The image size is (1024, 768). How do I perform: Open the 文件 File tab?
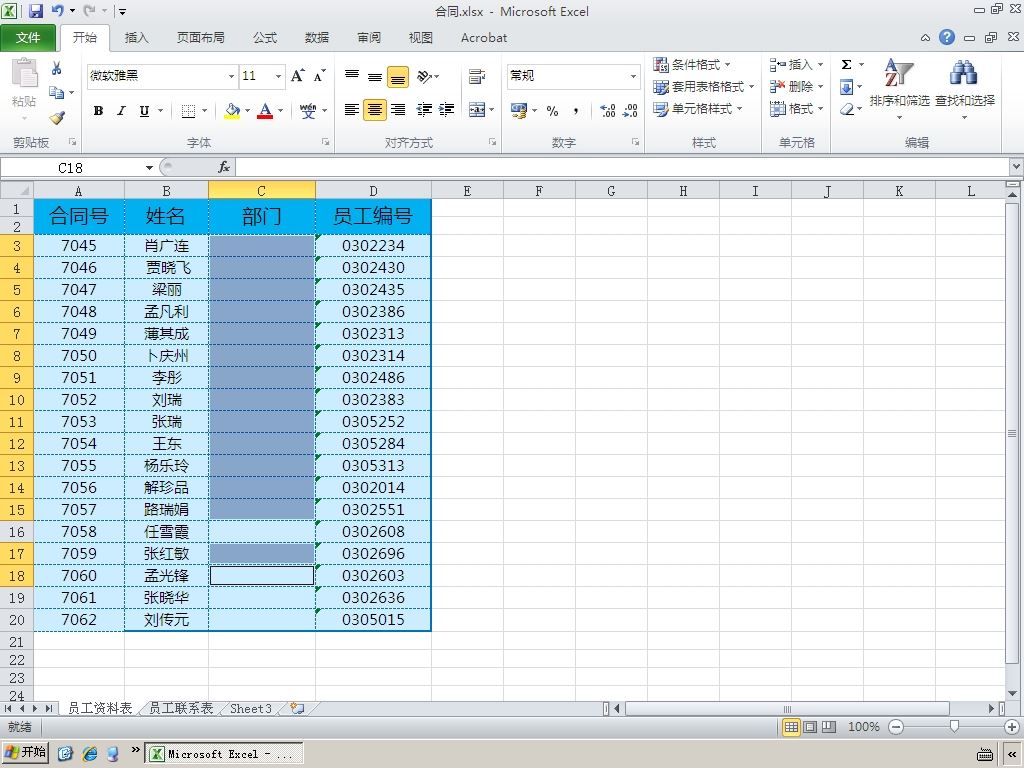tap(28, 38)
